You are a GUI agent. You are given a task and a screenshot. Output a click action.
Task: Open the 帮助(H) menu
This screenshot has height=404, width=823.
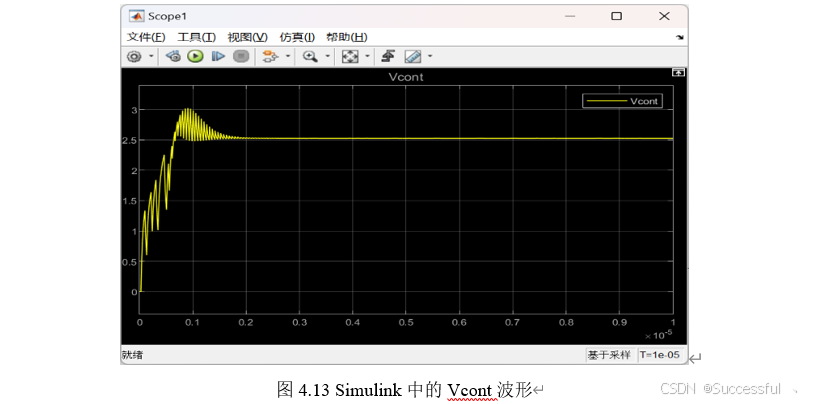point(346,37)
